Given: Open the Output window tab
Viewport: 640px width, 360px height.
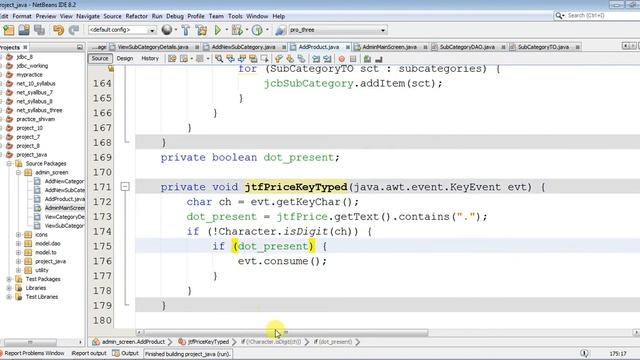Looking at the screenshot, I should 126,353.
